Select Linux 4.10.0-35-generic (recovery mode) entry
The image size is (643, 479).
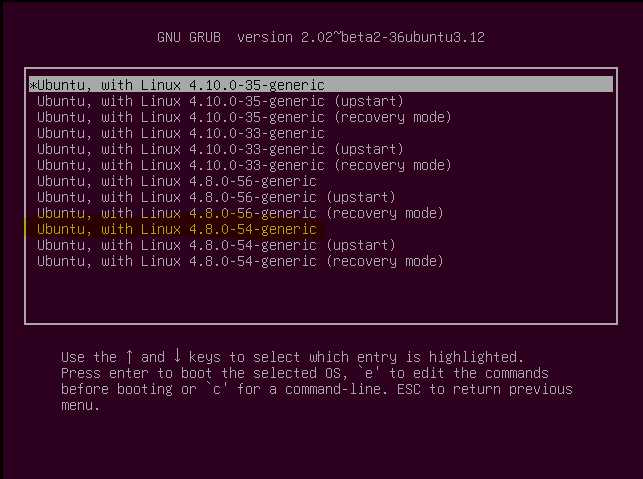(x=244, y=117)
